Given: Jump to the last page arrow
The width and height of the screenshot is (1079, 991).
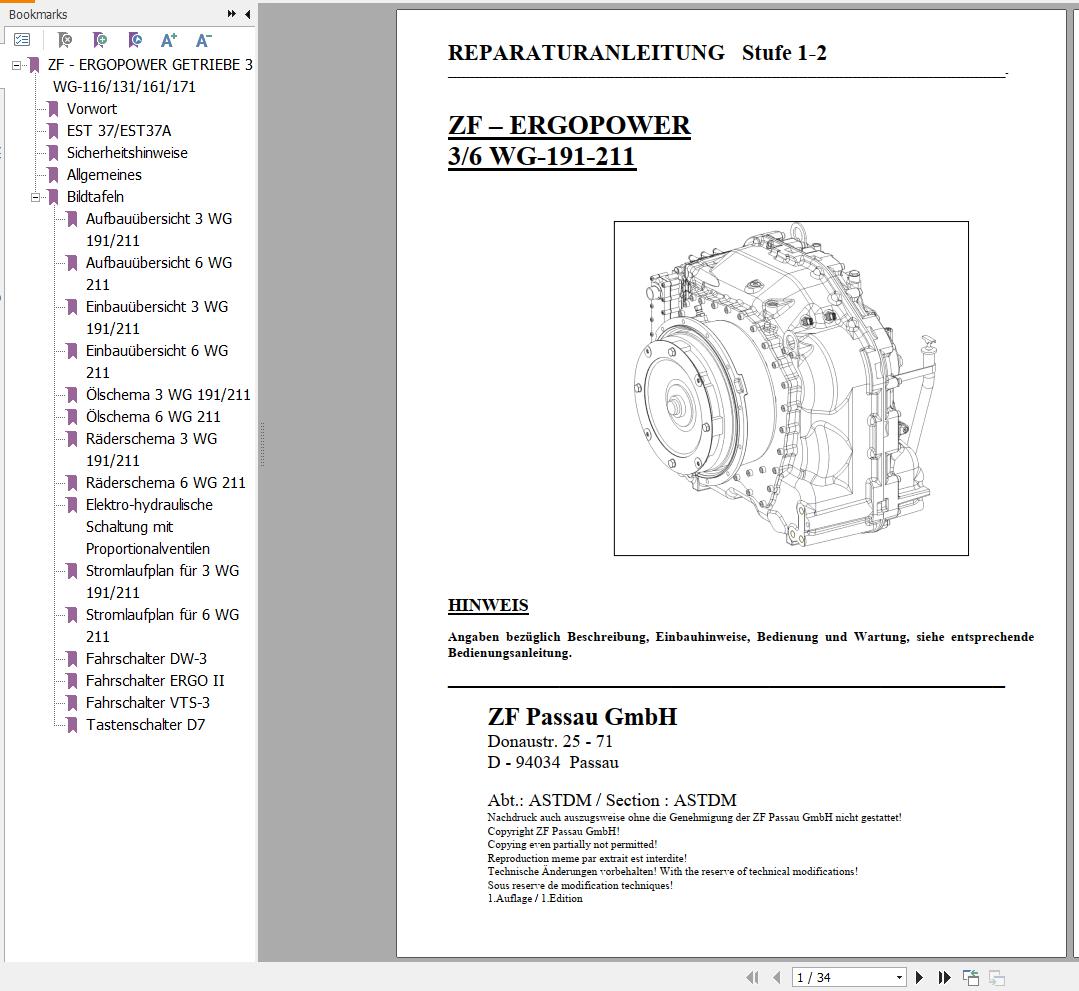Looking at the screenshot, I should click(945, 977).
